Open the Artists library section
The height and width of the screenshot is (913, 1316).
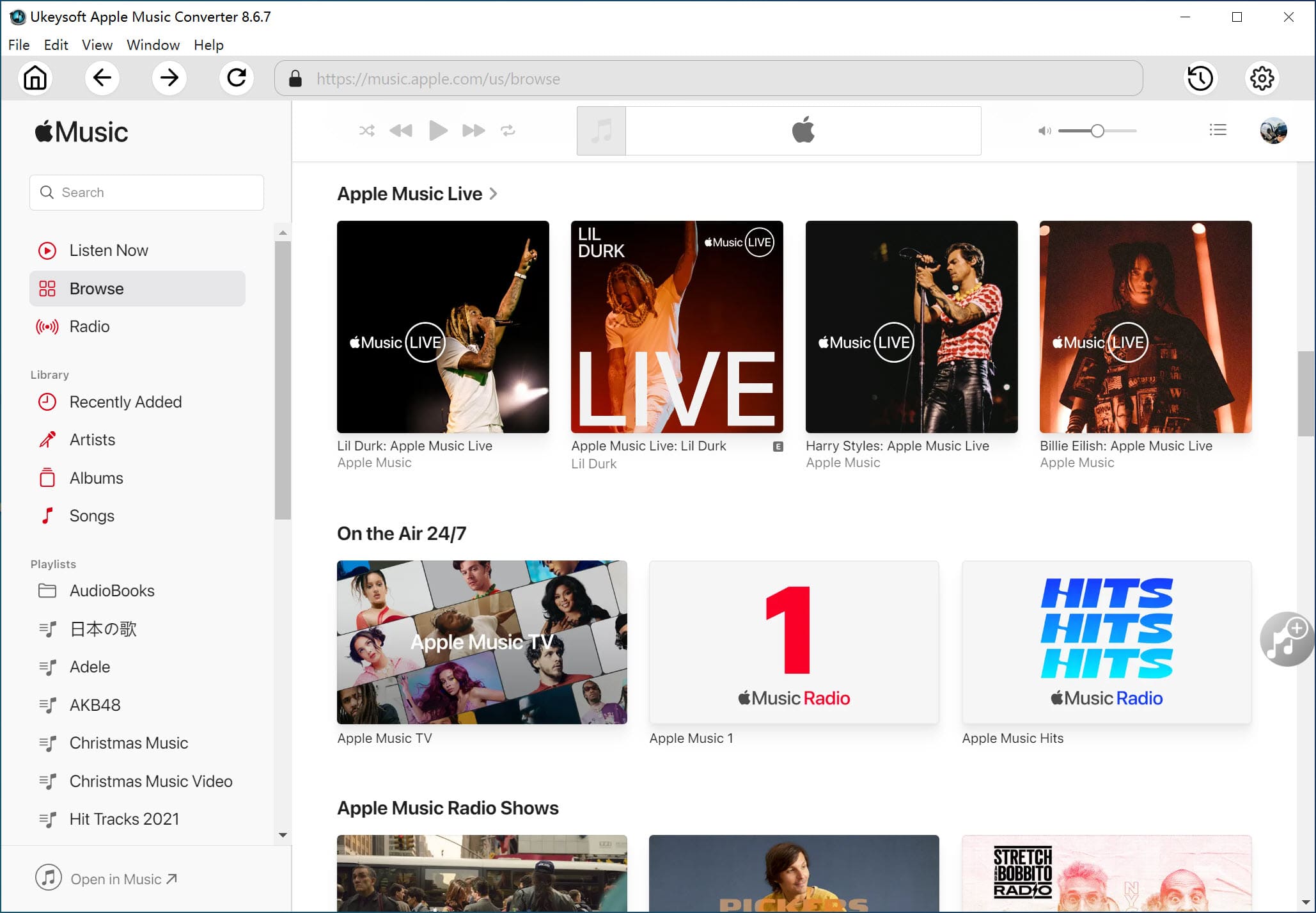click(92, 439)
